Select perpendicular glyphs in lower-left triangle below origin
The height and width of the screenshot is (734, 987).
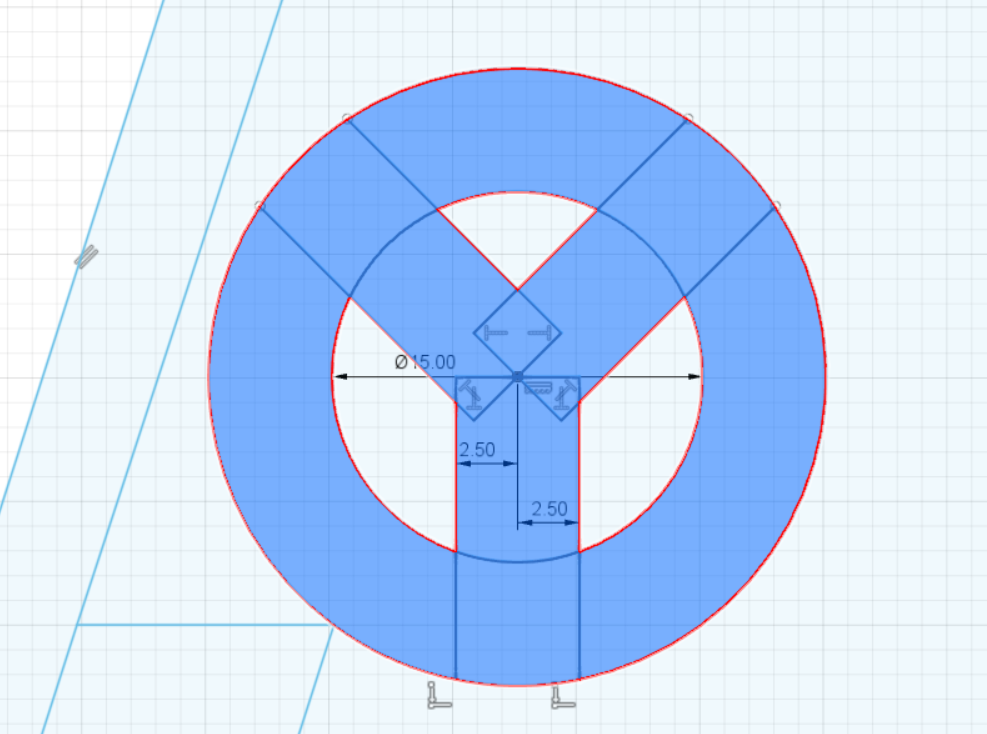[470, 396]
